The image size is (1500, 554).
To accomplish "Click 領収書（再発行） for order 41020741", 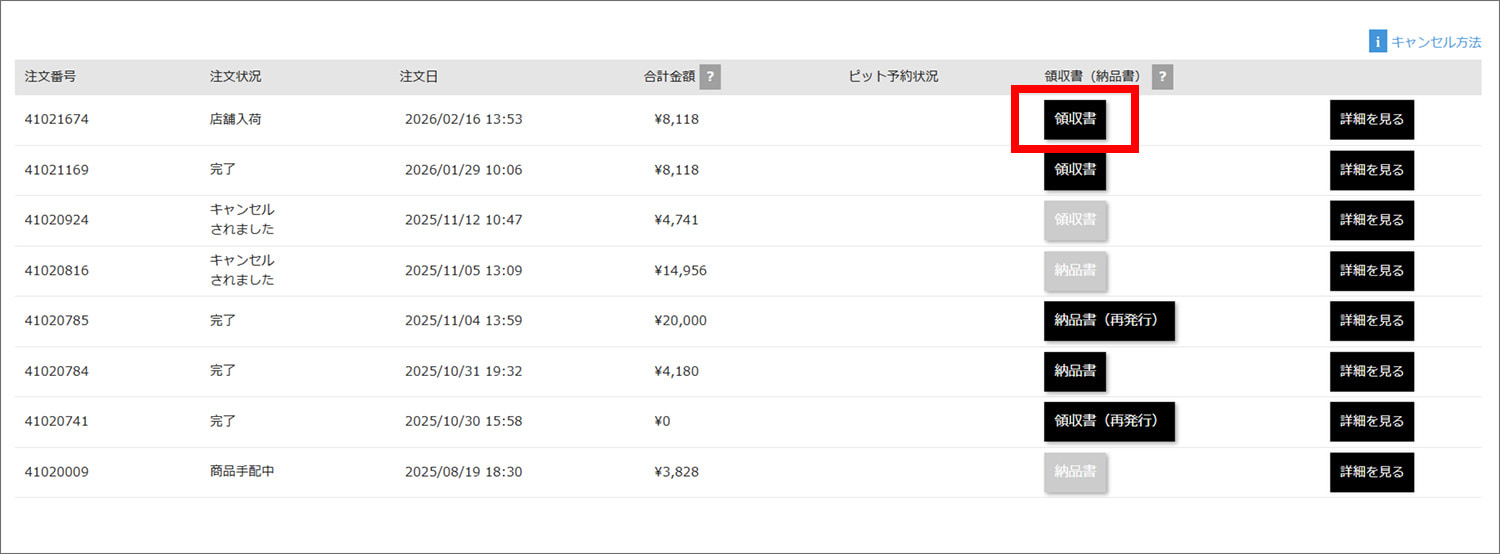I will click(1109, 421).
